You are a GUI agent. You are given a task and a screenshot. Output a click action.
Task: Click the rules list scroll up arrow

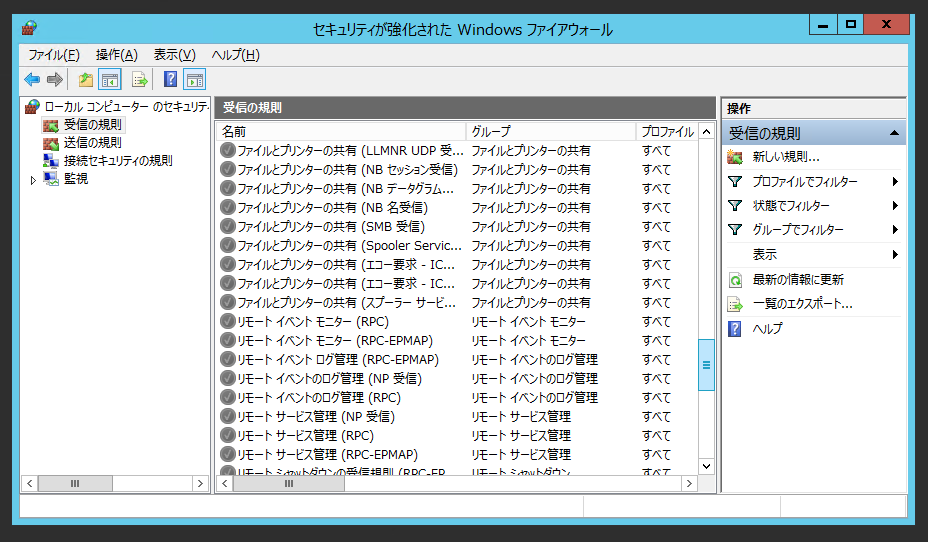point(706,131)
